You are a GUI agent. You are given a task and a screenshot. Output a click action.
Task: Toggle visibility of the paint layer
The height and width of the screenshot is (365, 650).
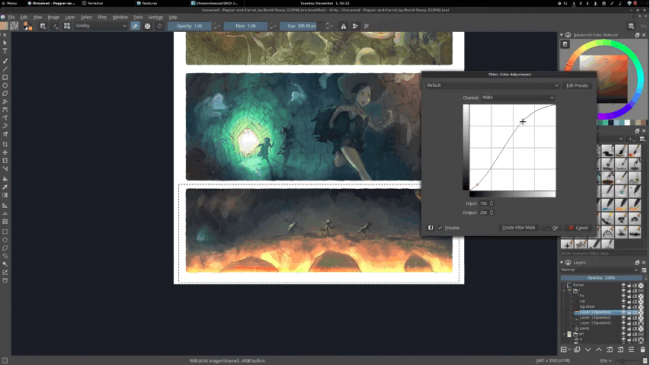(x=623, y=328)
